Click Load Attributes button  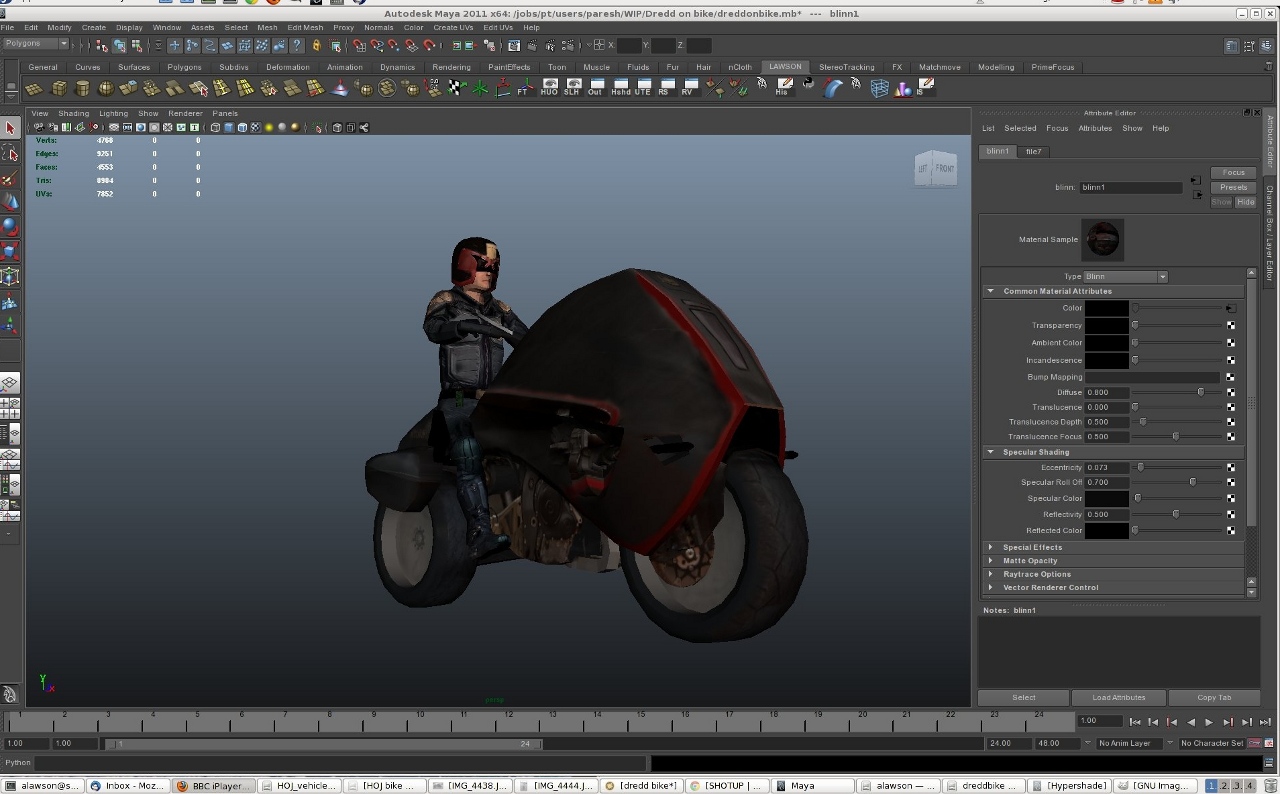(x=1118, y=697)
